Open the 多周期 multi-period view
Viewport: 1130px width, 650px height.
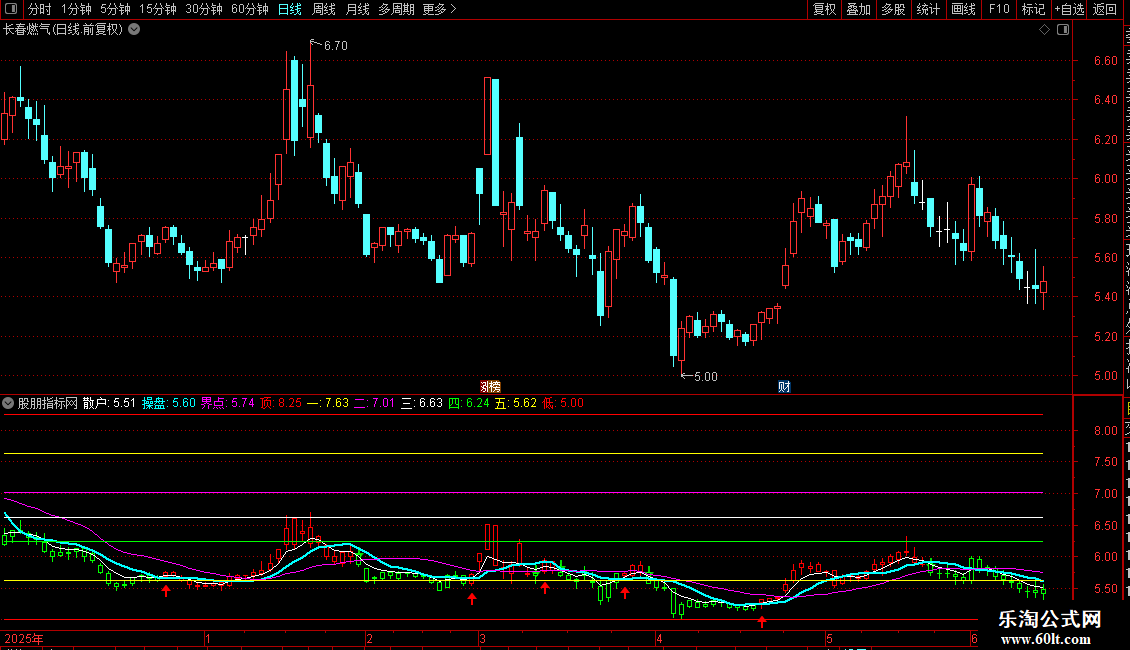click(x=396, y=9)
